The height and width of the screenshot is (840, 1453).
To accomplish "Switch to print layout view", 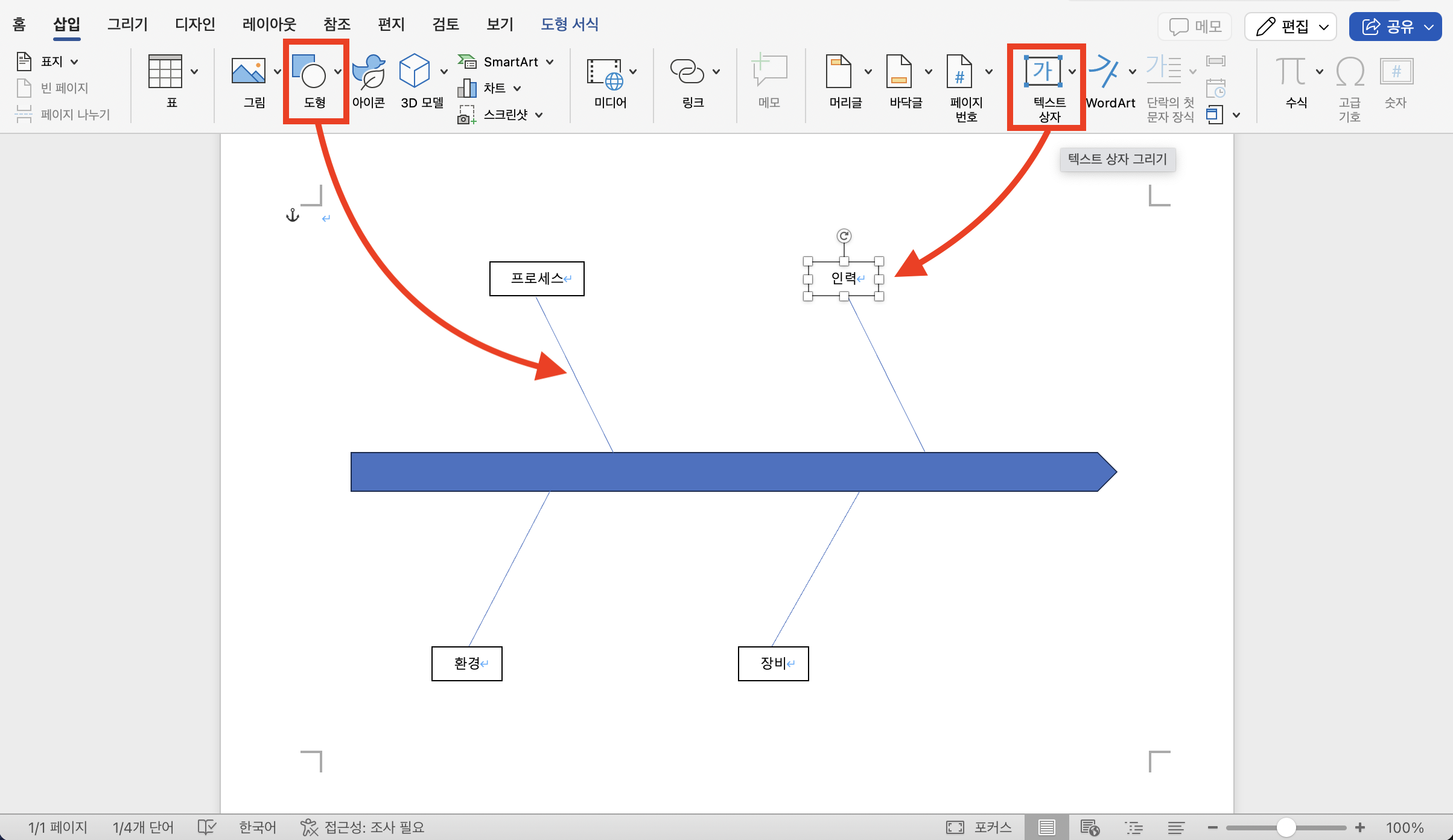I will tap(1047, 827).
